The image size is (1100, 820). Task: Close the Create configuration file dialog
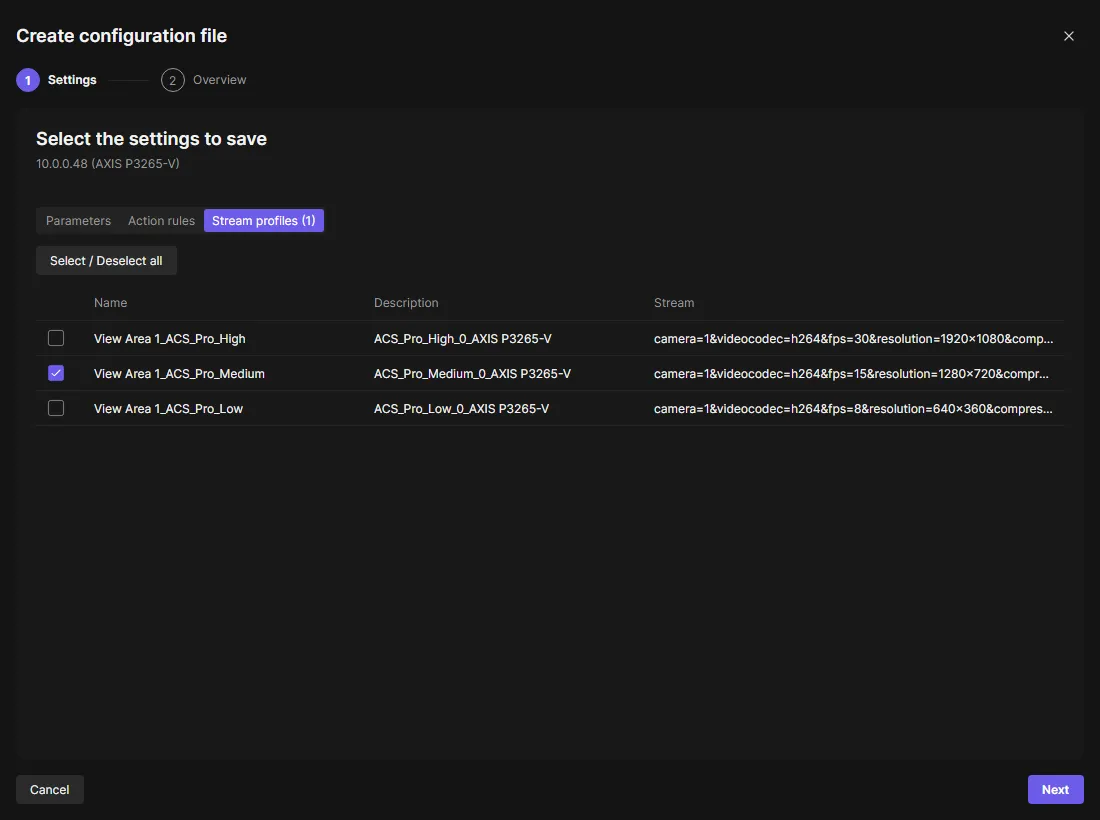(1068, 36)
